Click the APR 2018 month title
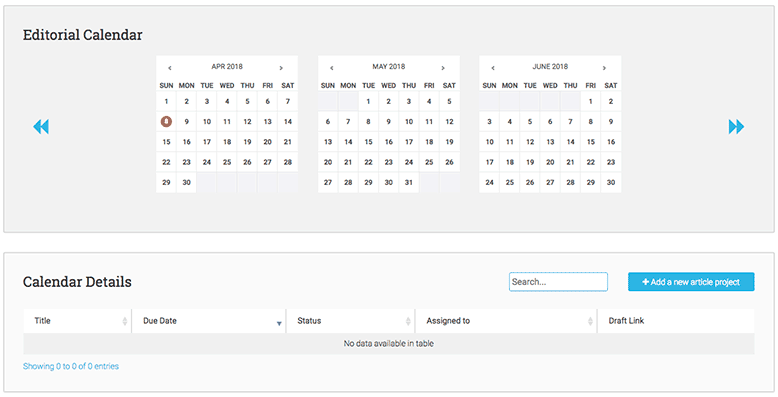The image size is (778, 397). pos(227,66)
